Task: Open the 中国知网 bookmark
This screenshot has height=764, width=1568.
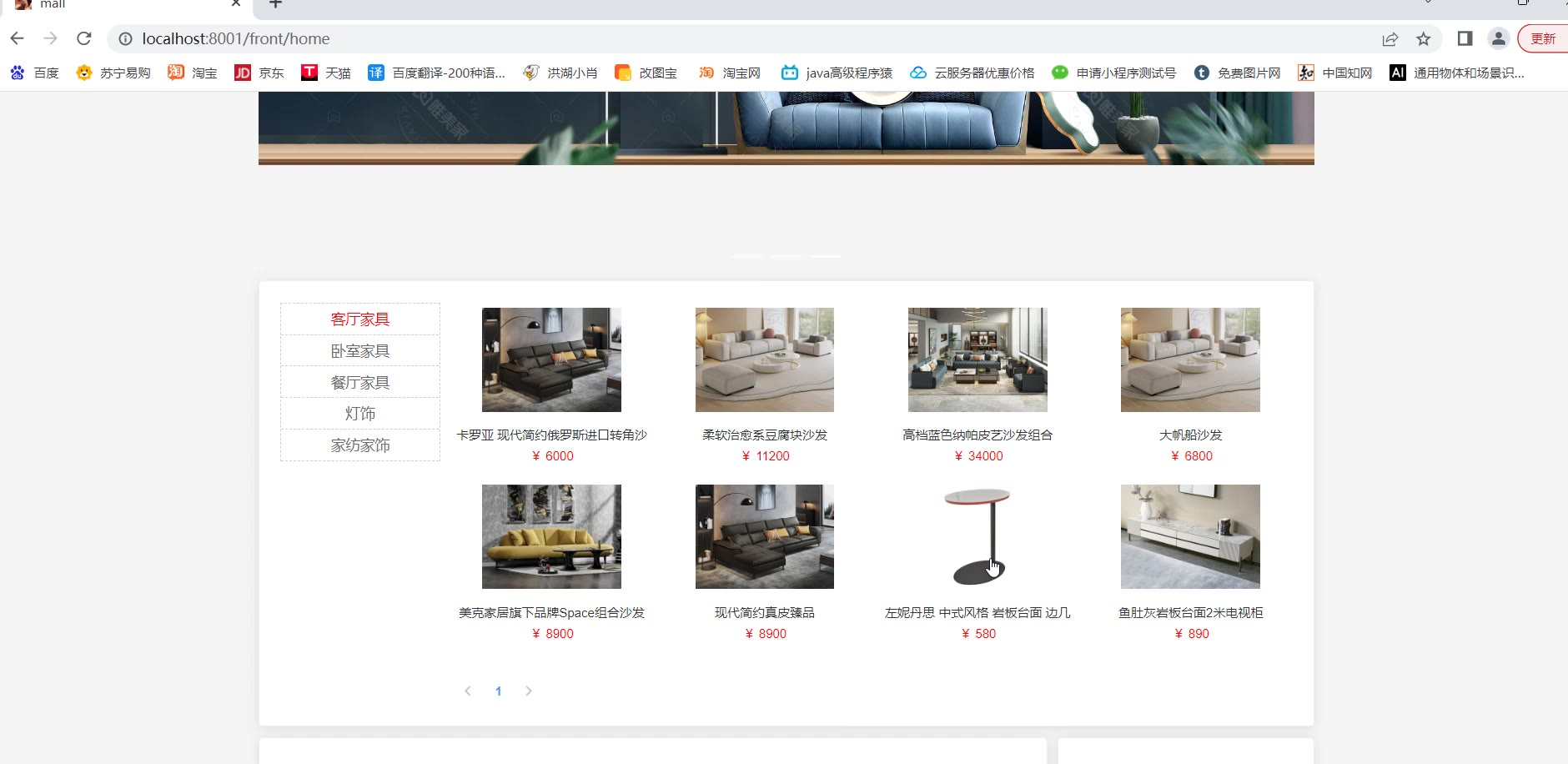Action: (x=1335, y=73)
